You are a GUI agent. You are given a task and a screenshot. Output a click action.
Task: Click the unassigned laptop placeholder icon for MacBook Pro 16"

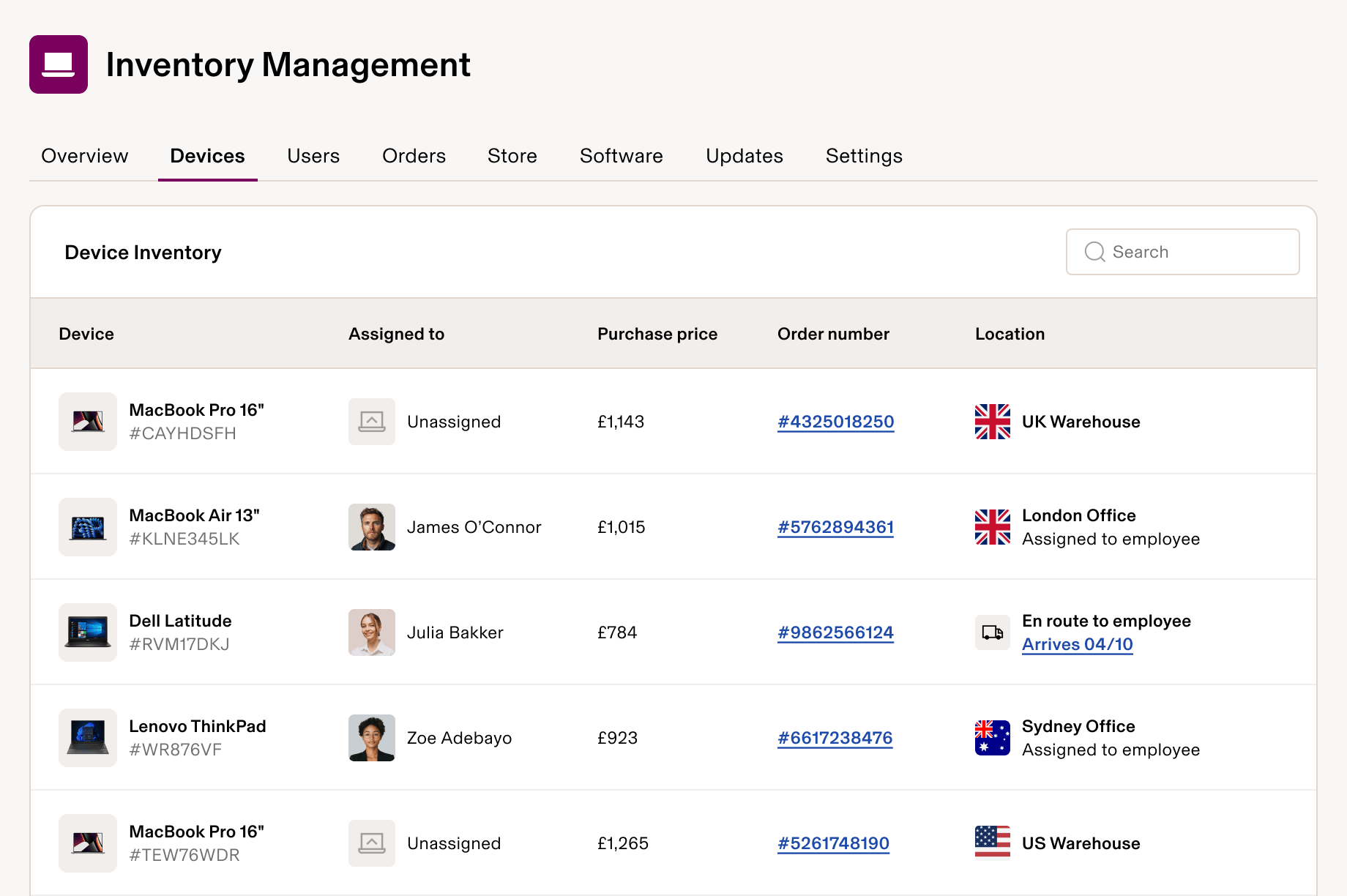point(372,422)
